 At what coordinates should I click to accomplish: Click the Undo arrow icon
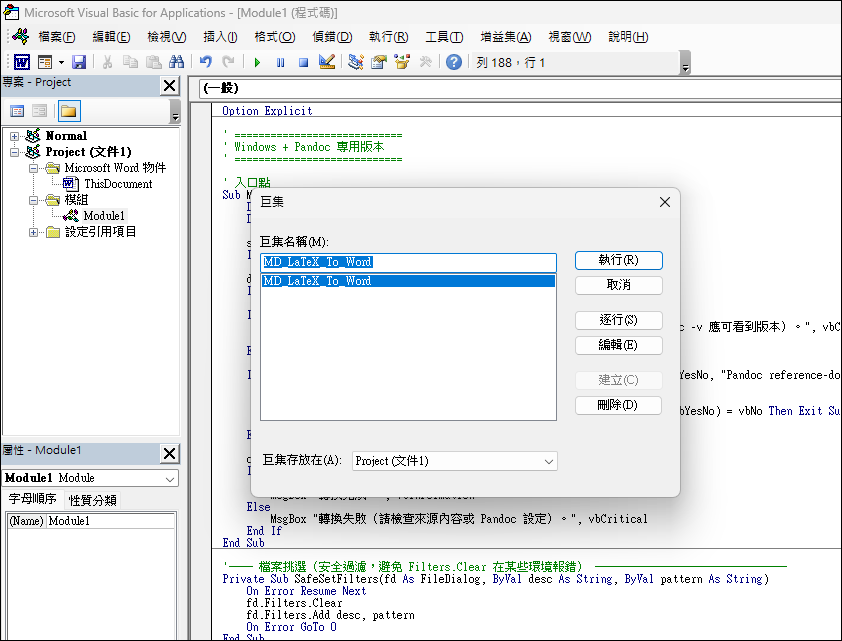206,62
